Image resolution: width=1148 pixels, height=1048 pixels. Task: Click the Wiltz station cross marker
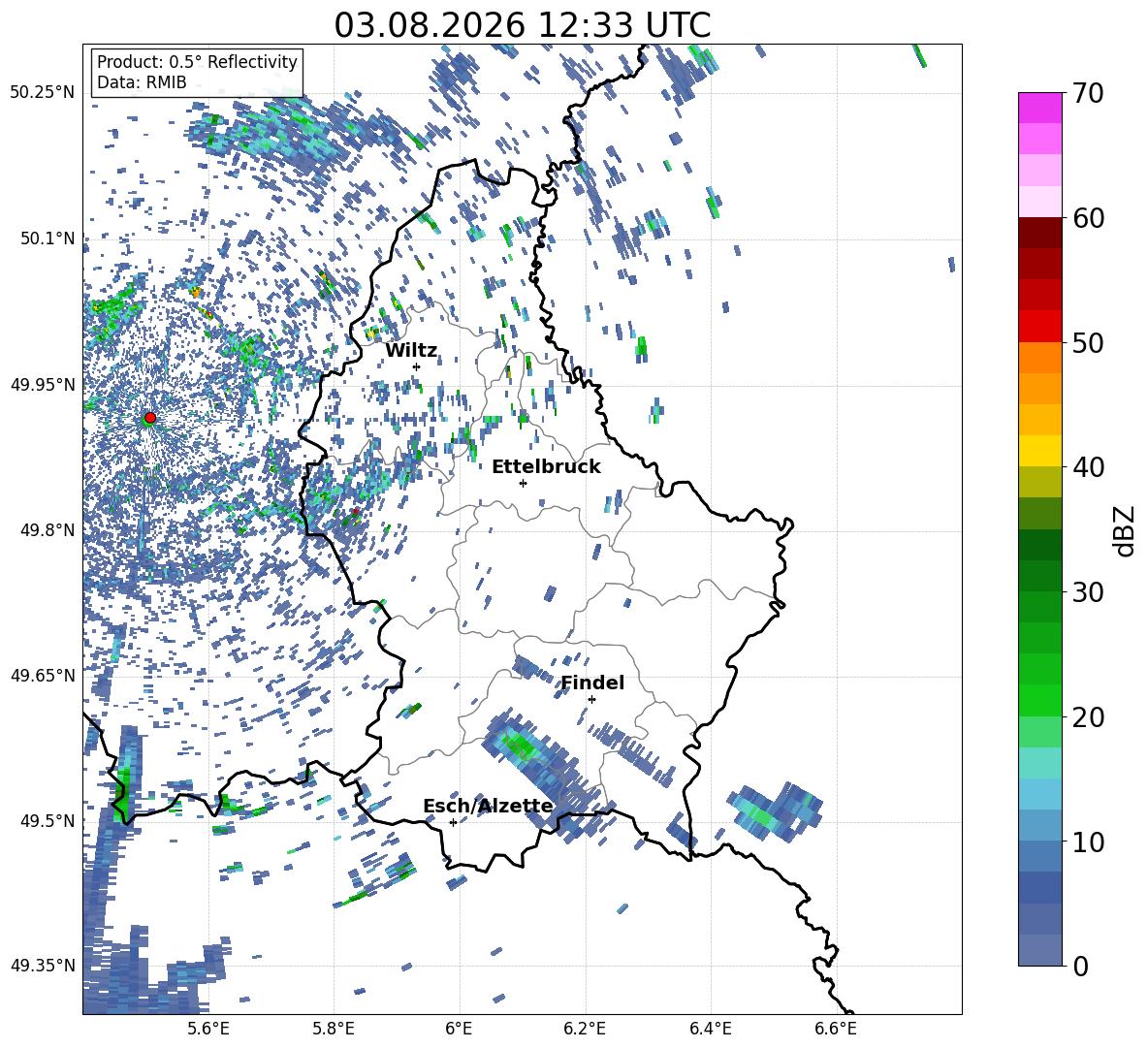click(x=417, y=366)
